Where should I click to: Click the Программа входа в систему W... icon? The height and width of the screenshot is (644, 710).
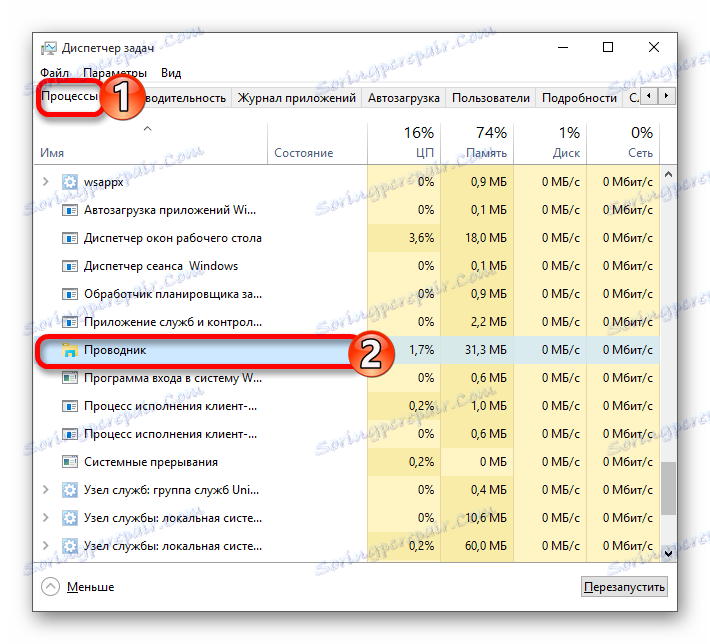click(x=69, y=378)
